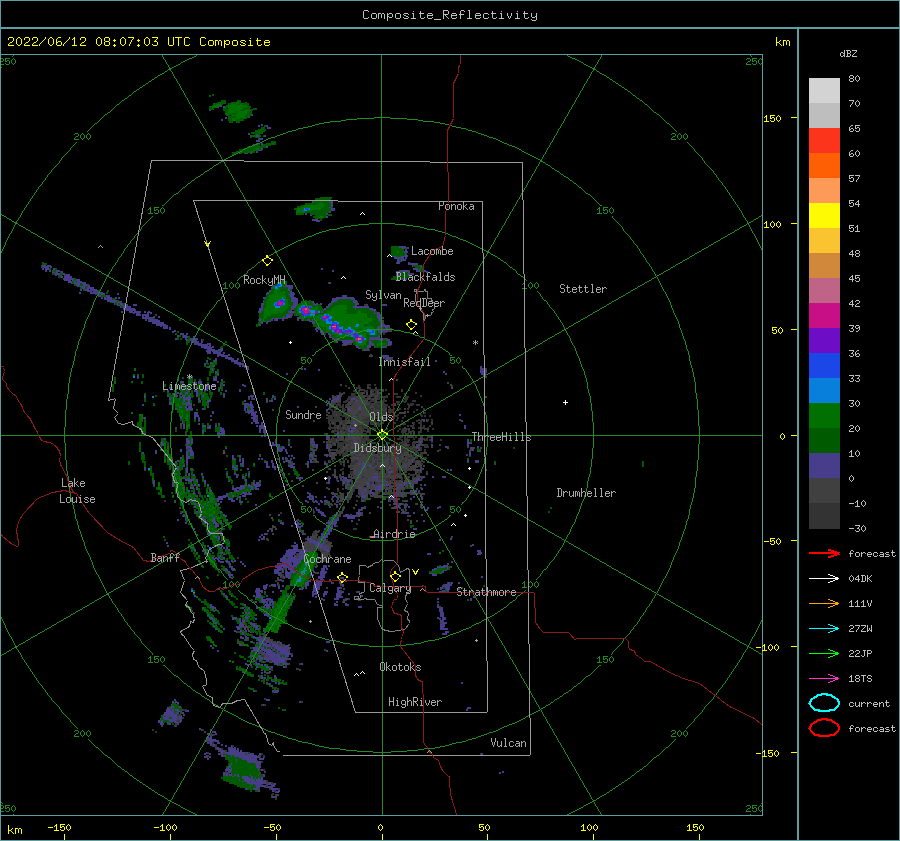900x841 pixels.
Task: Select the purple swatch below 39 dBZ
Action: click(824, 341)
